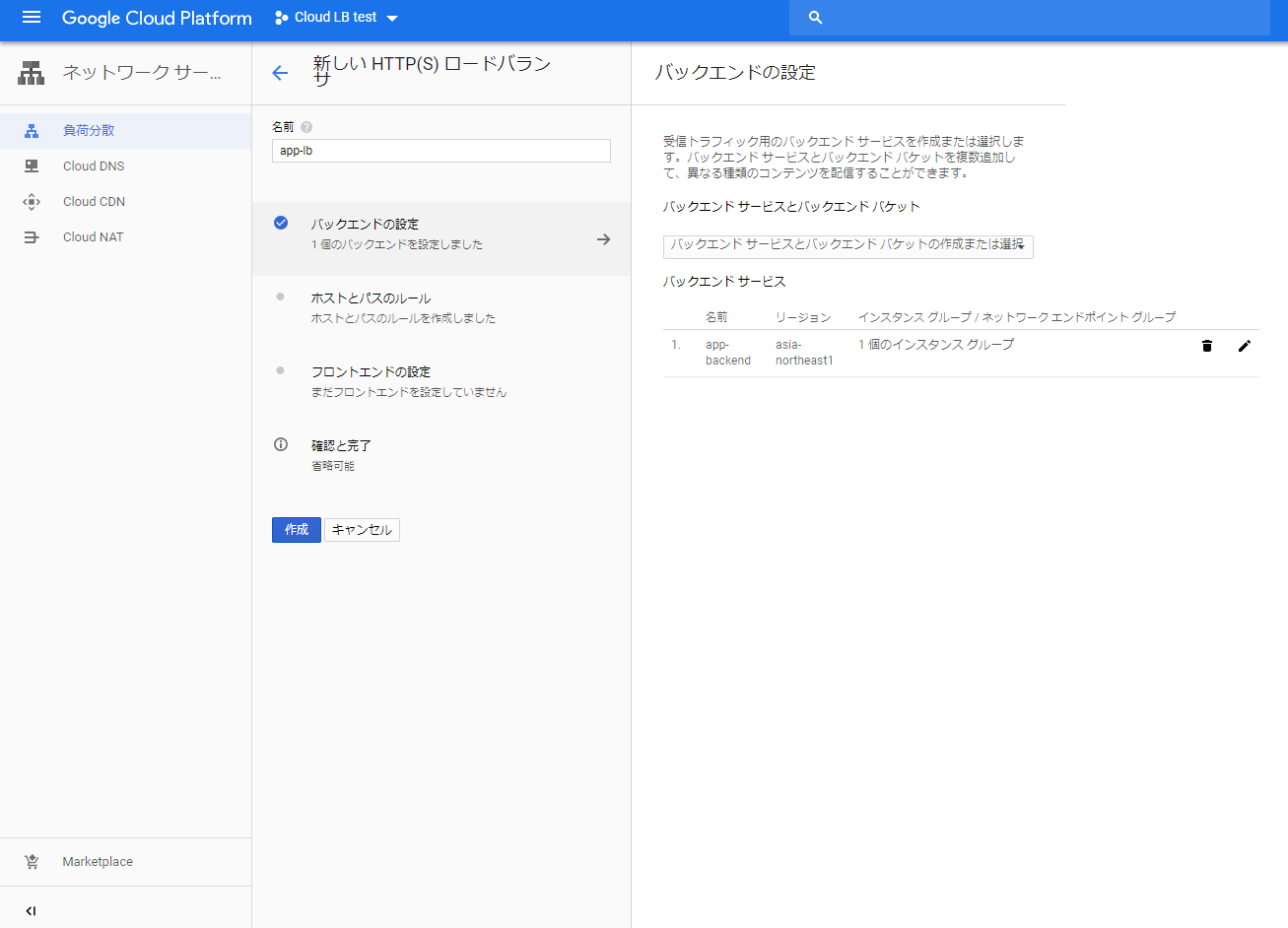Open the Cloud LB test project selector

point(336,18)
